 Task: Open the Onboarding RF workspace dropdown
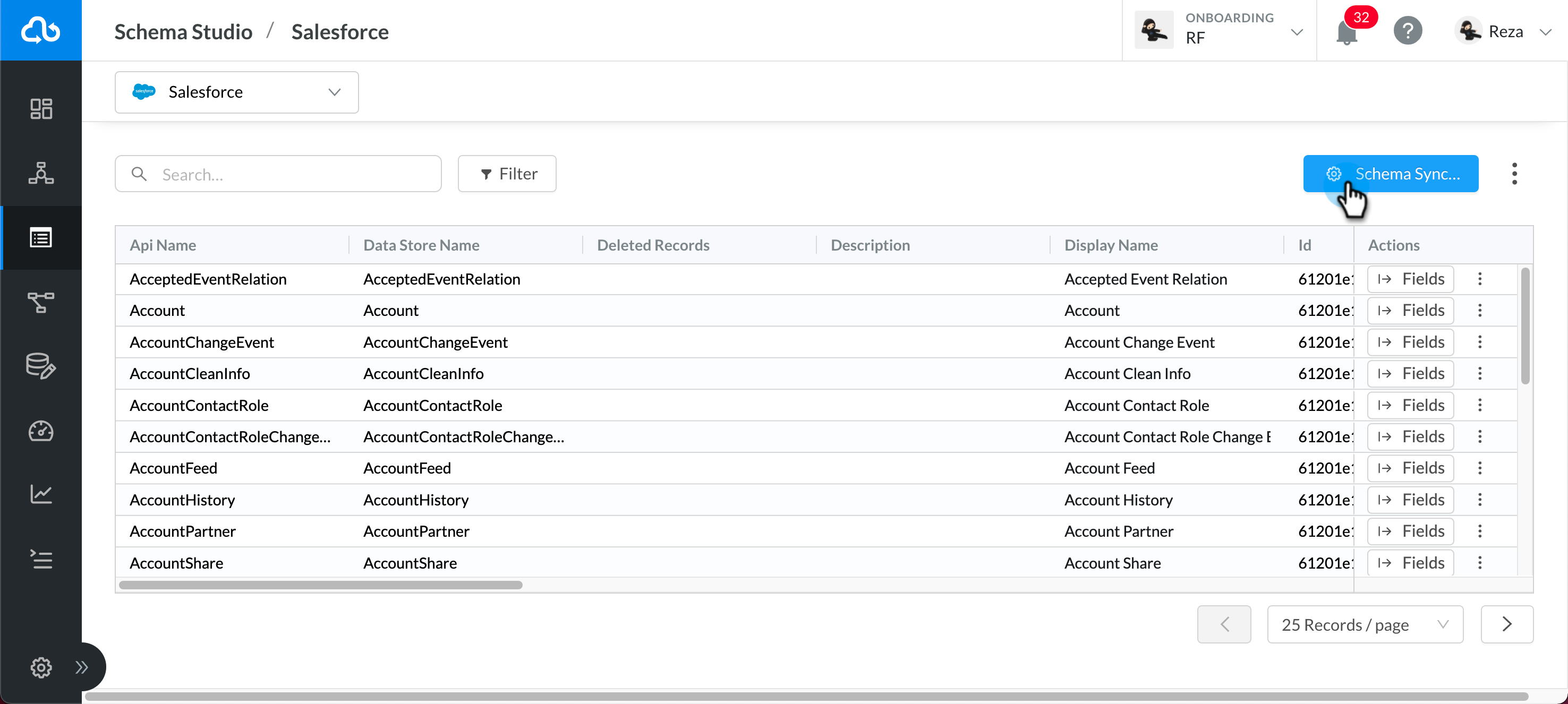1220,30
